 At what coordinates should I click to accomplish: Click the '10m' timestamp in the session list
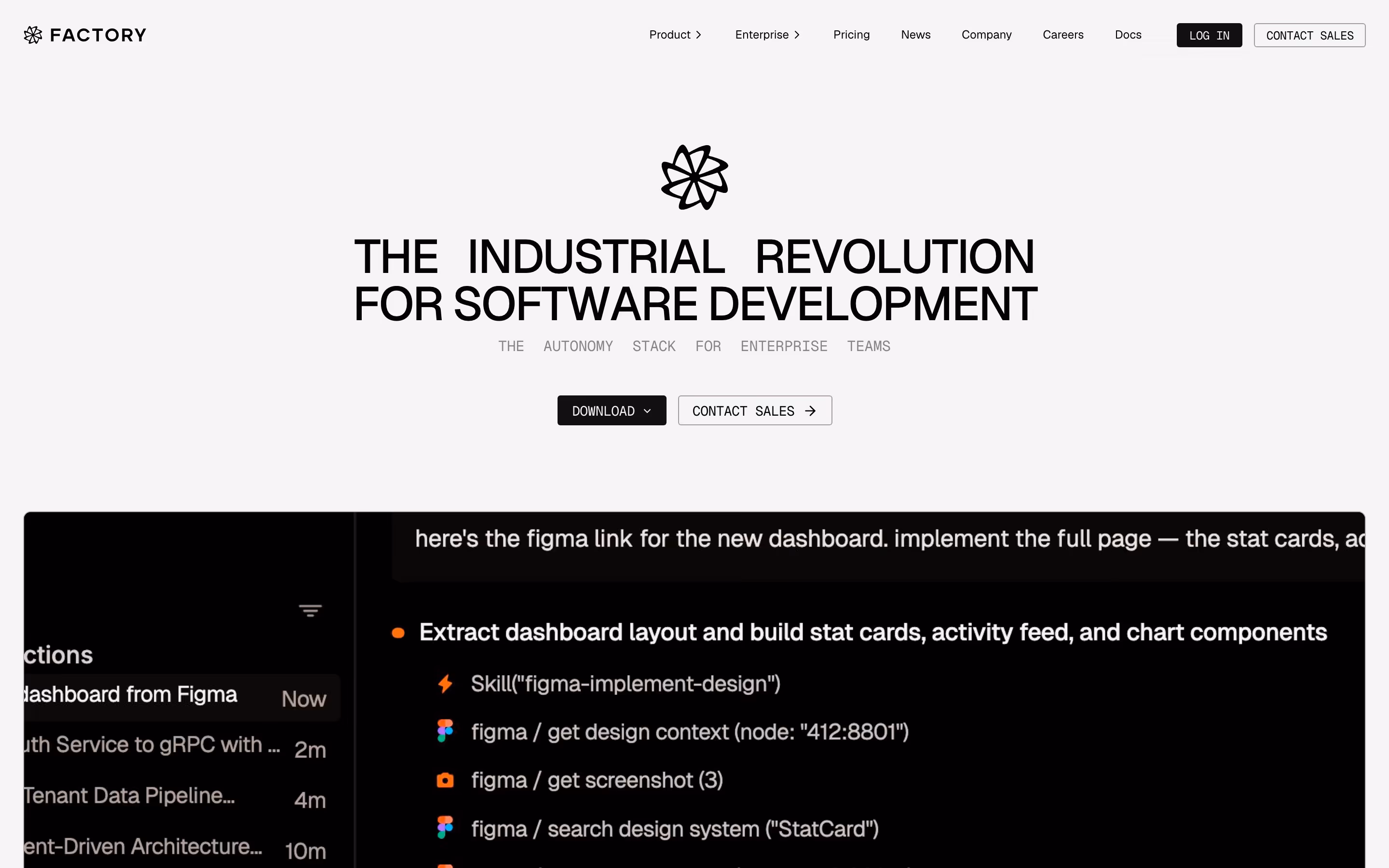click(305, 851)
